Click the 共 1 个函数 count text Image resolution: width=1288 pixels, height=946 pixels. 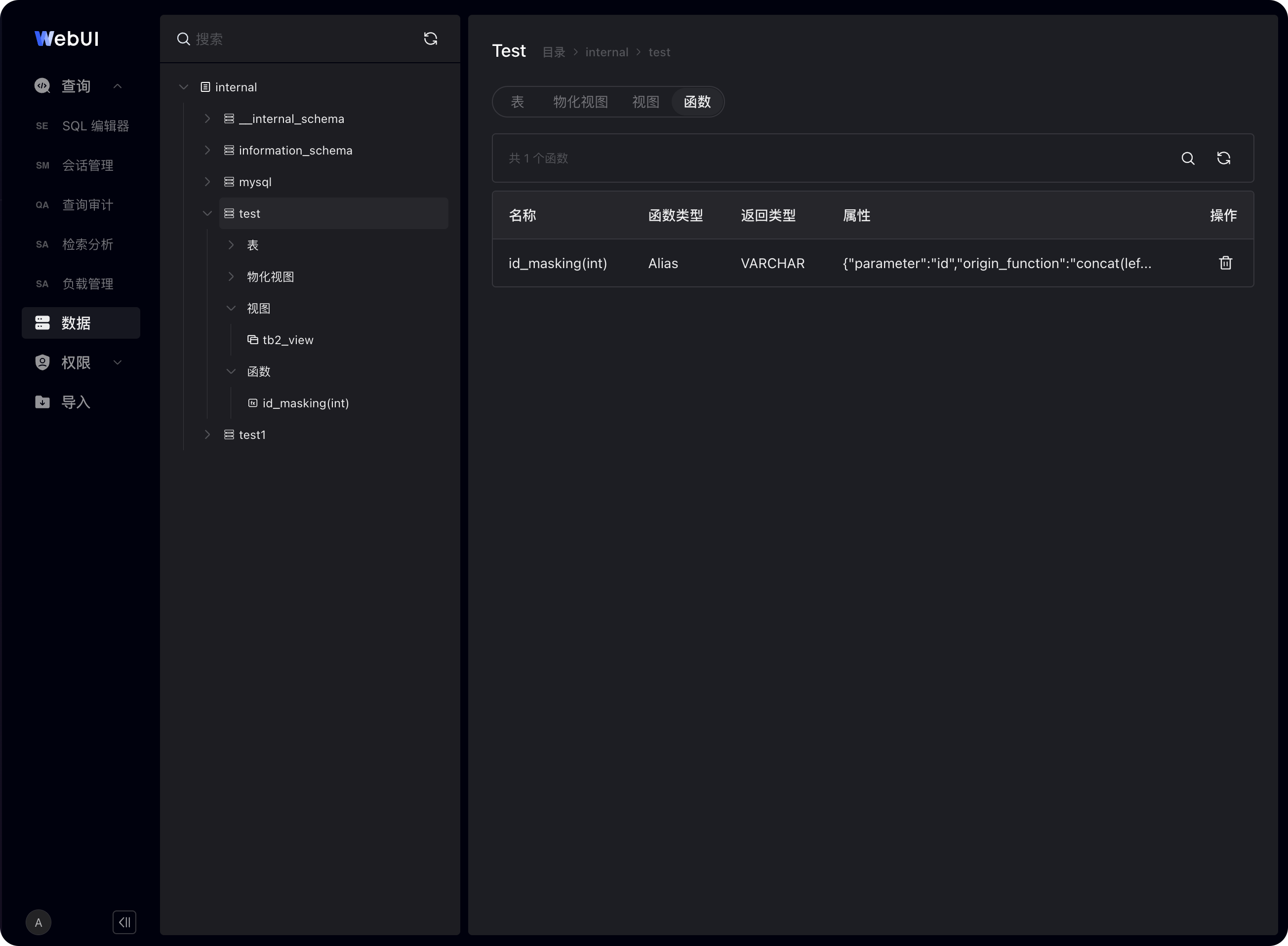coord(538,158)
